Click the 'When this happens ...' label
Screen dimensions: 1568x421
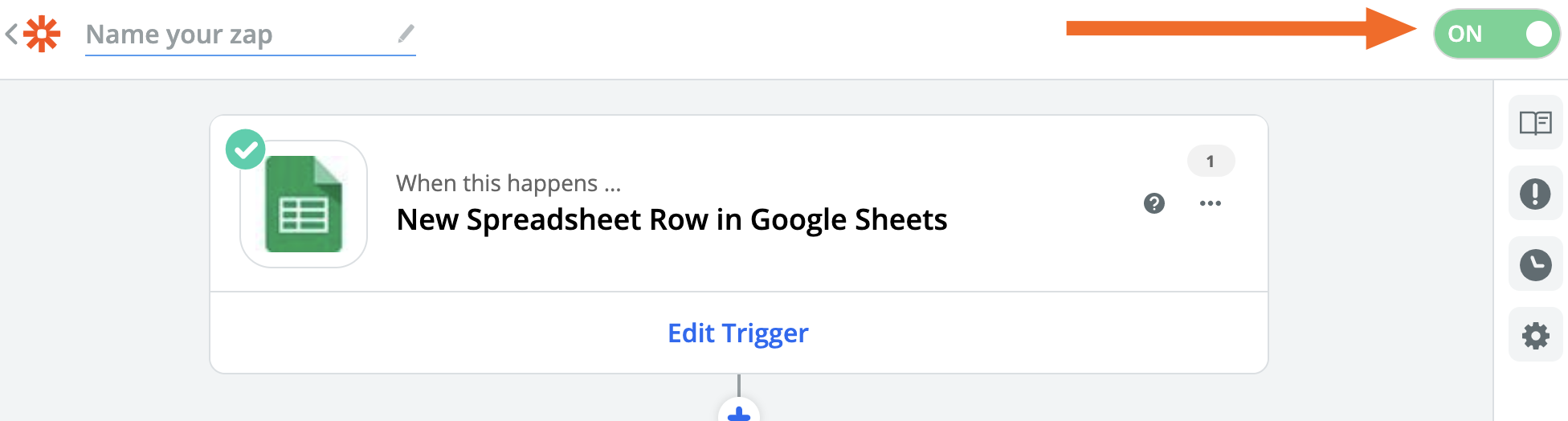[508, 183]
